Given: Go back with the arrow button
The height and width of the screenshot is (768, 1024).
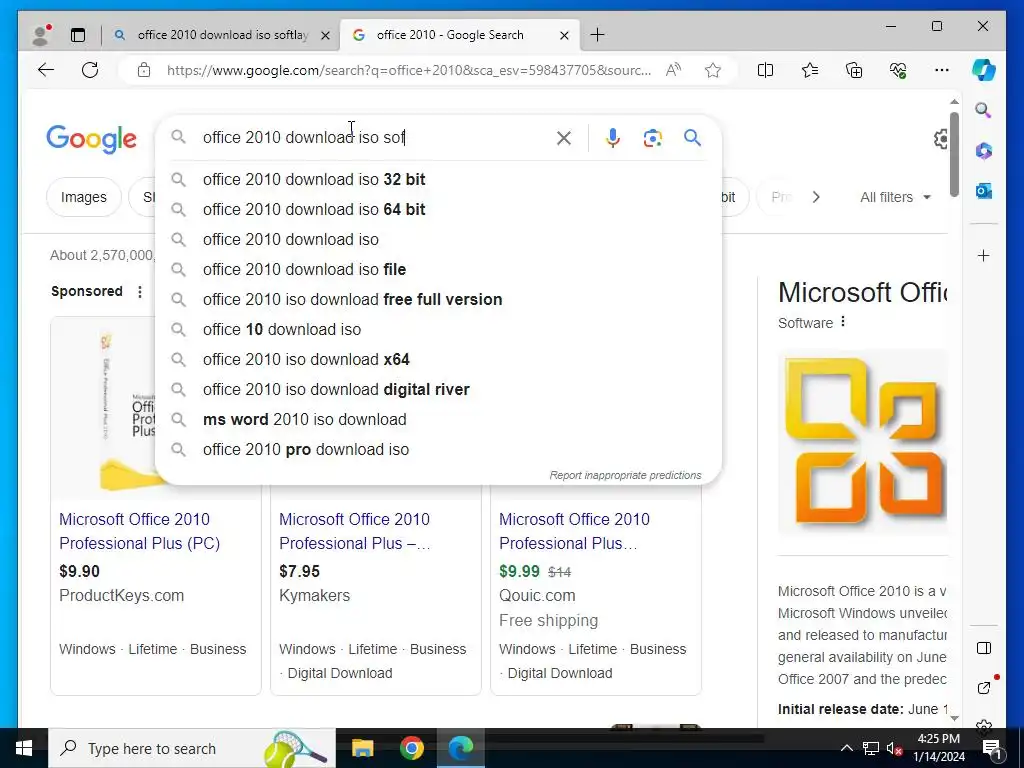Looking at the screenshot, I should coord(46,70).
